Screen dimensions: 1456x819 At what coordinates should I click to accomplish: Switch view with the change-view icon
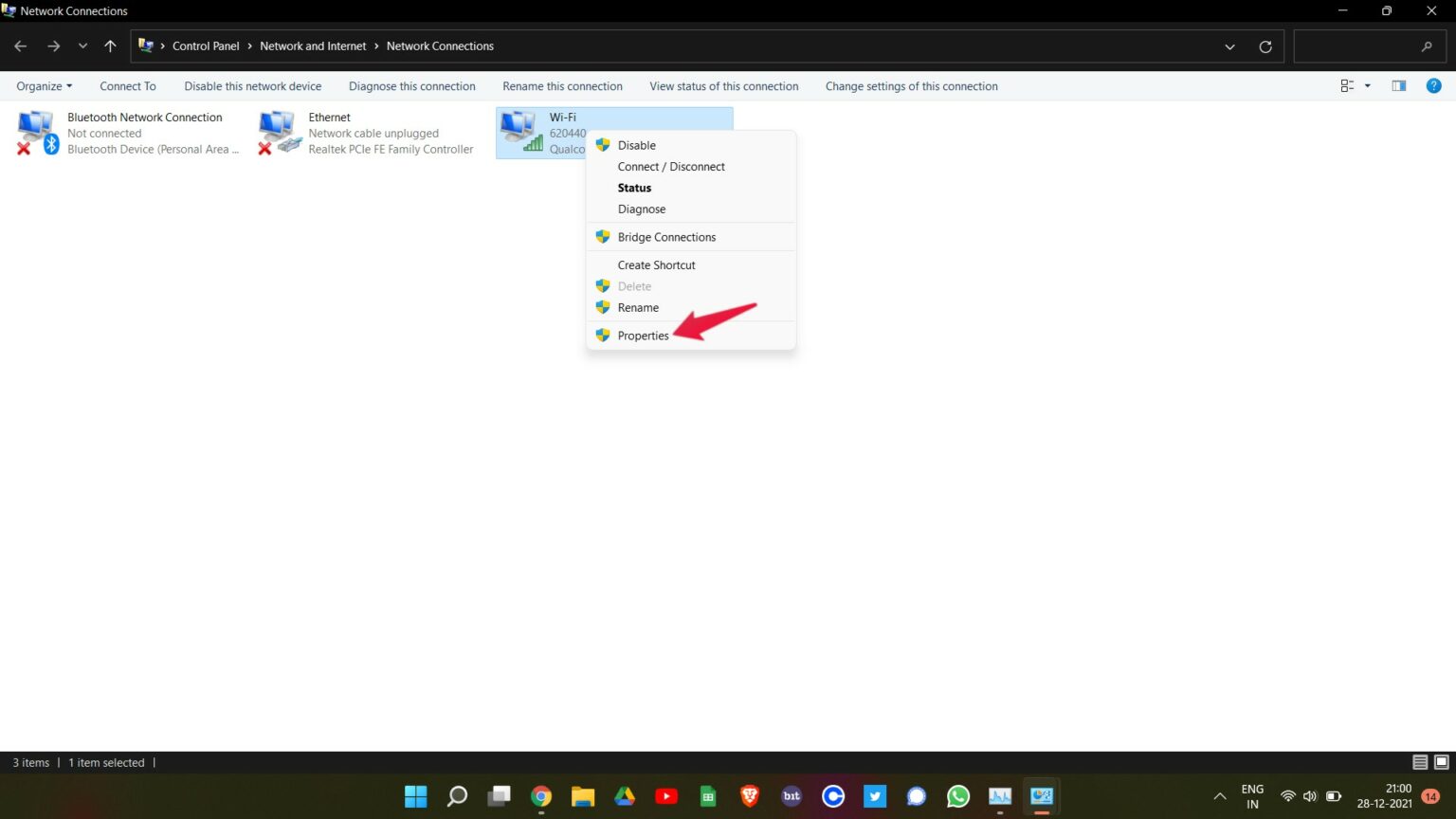[x=1346, y=85]
